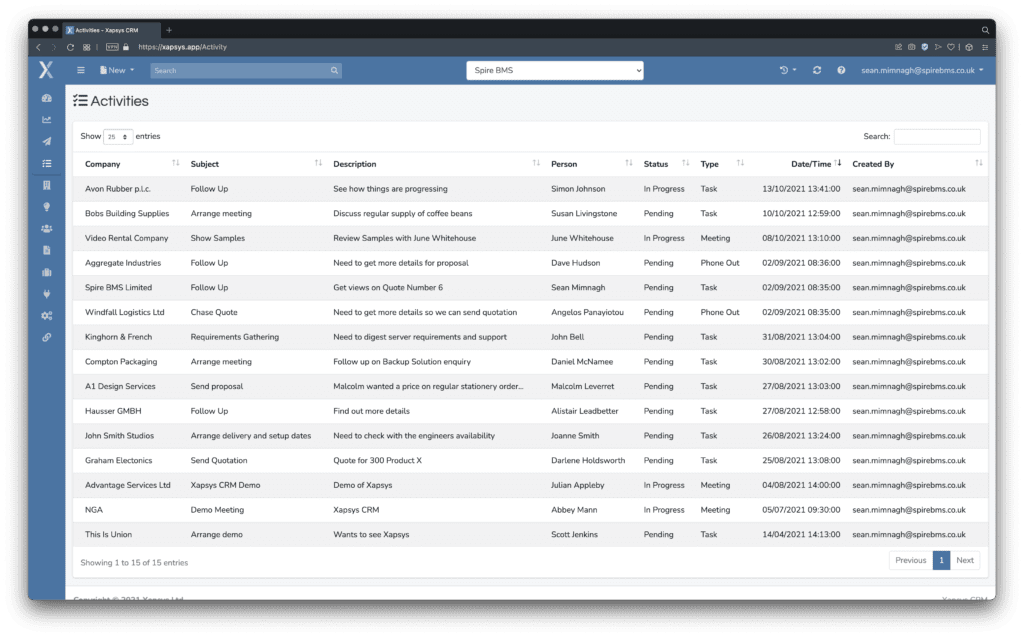This screenshot has height=637, width=1024.
Task: Open the recent history dropdown menu
Action: pyautogui.click(x=788, y=71)
